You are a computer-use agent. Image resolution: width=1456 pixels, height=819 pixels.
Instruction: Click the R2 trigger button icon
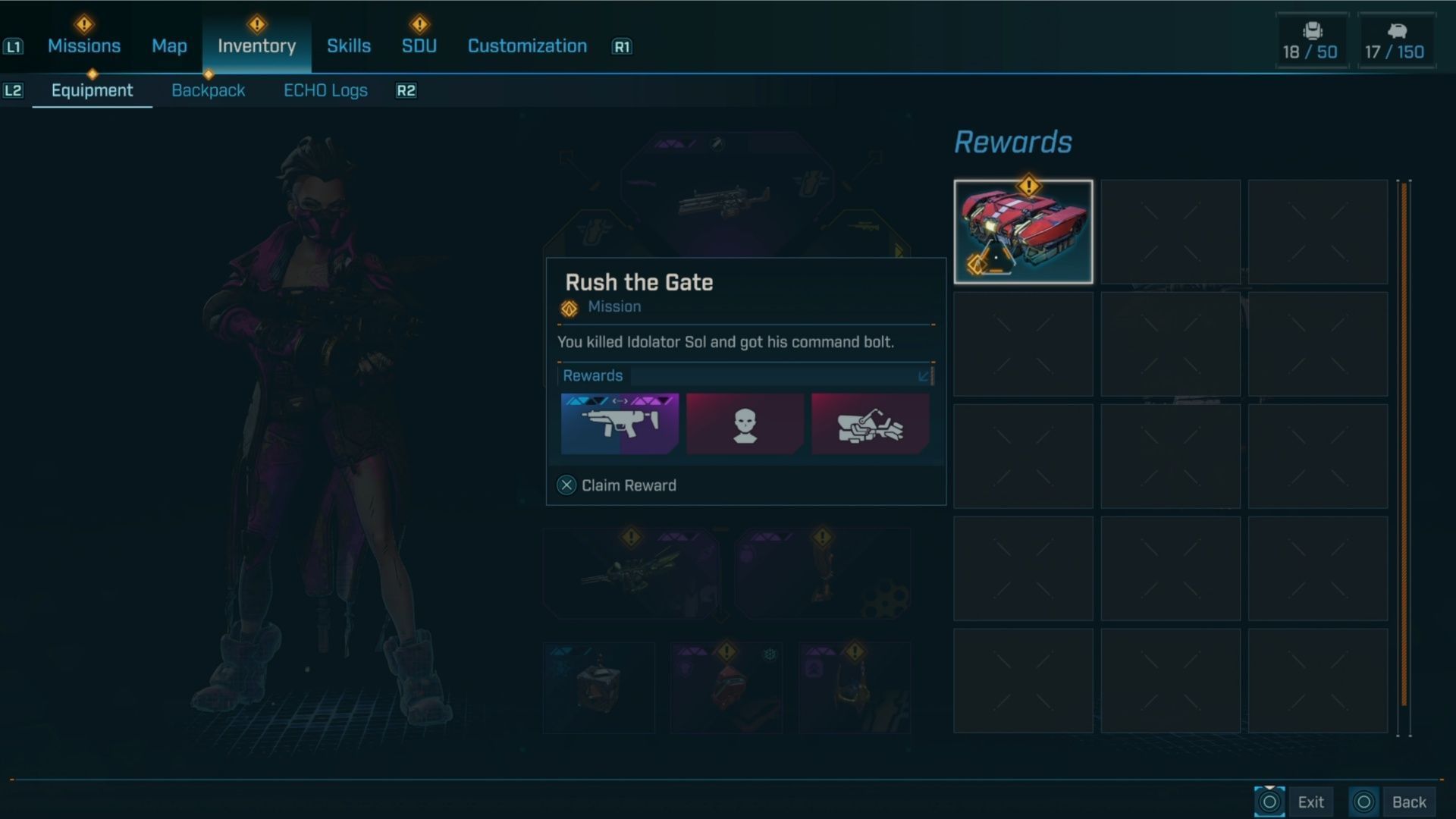click(x=406, y=91)
